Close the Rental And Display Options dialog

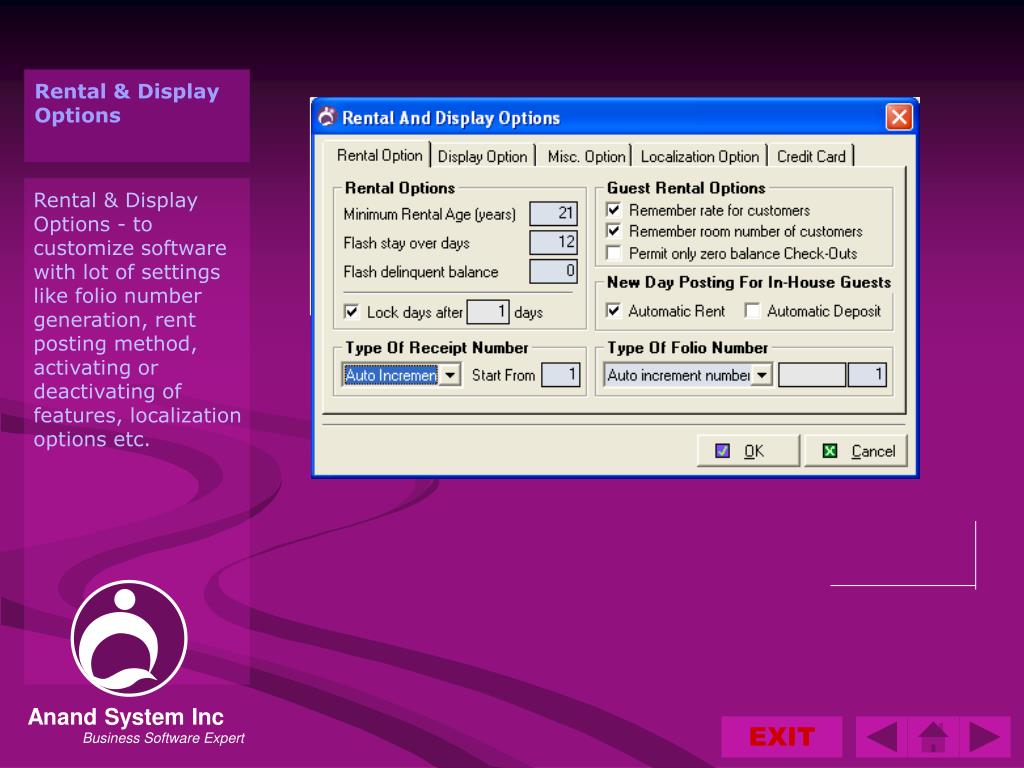click(x=899, y=118)
